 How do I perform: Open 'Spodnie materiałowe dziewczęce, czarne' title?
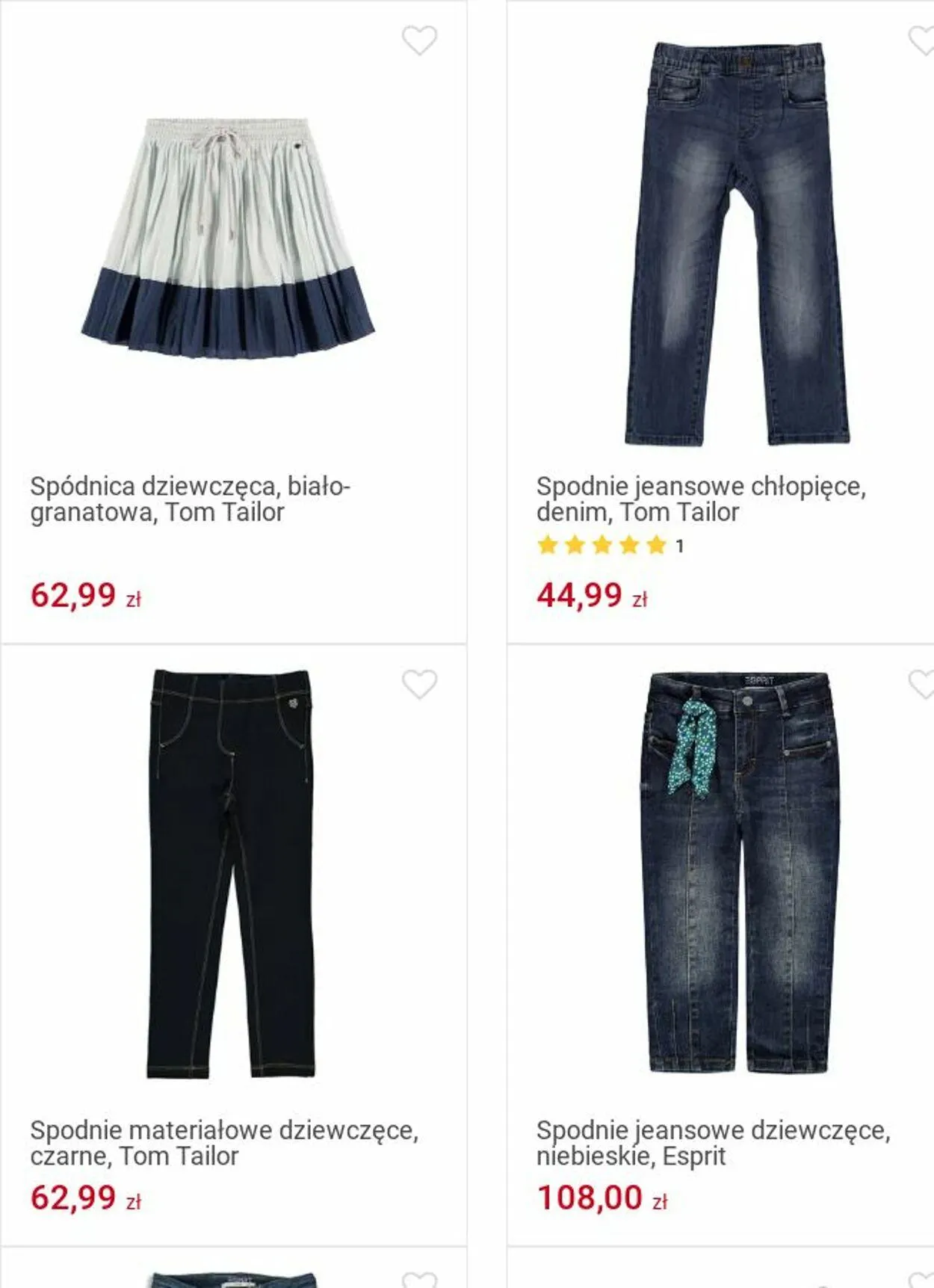click(224, 1143)
